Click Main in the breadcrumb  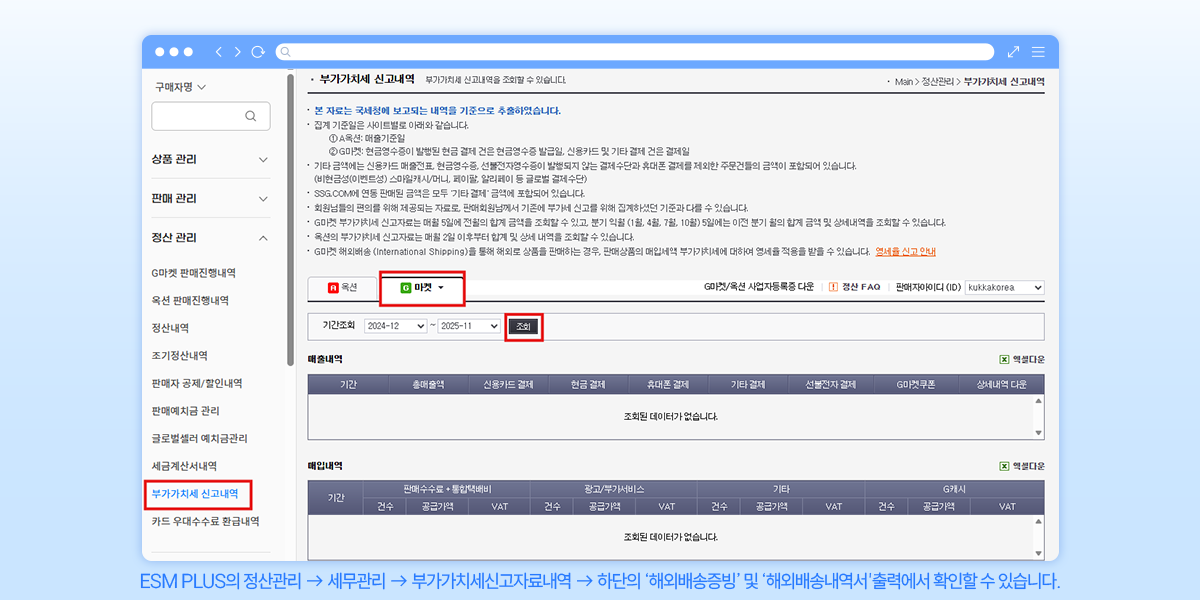click(904, 81)
